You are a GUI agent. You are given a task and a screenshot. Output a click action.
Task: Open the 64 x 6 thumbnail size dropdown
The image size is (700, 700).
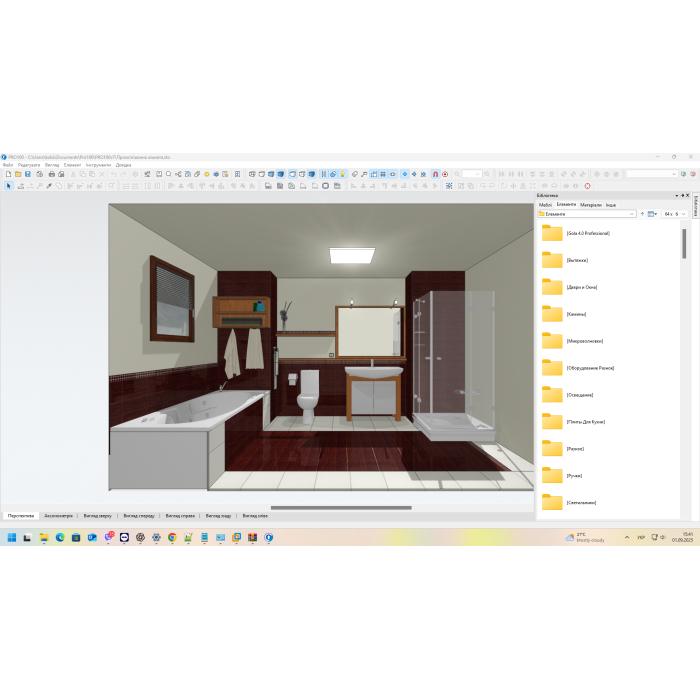click(685, 214)
